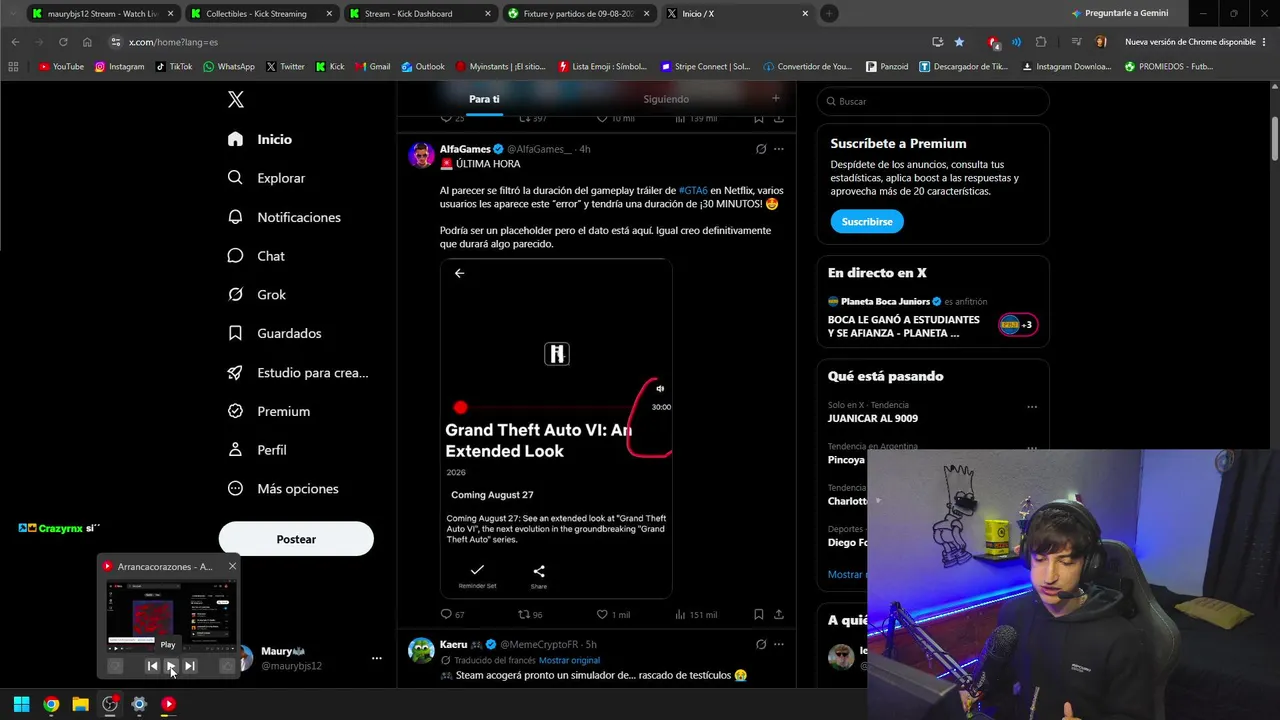Screen dimensions: 1280x720
Task: Open File Explorer from the taskbar
Action: click(x=80, y=704)
